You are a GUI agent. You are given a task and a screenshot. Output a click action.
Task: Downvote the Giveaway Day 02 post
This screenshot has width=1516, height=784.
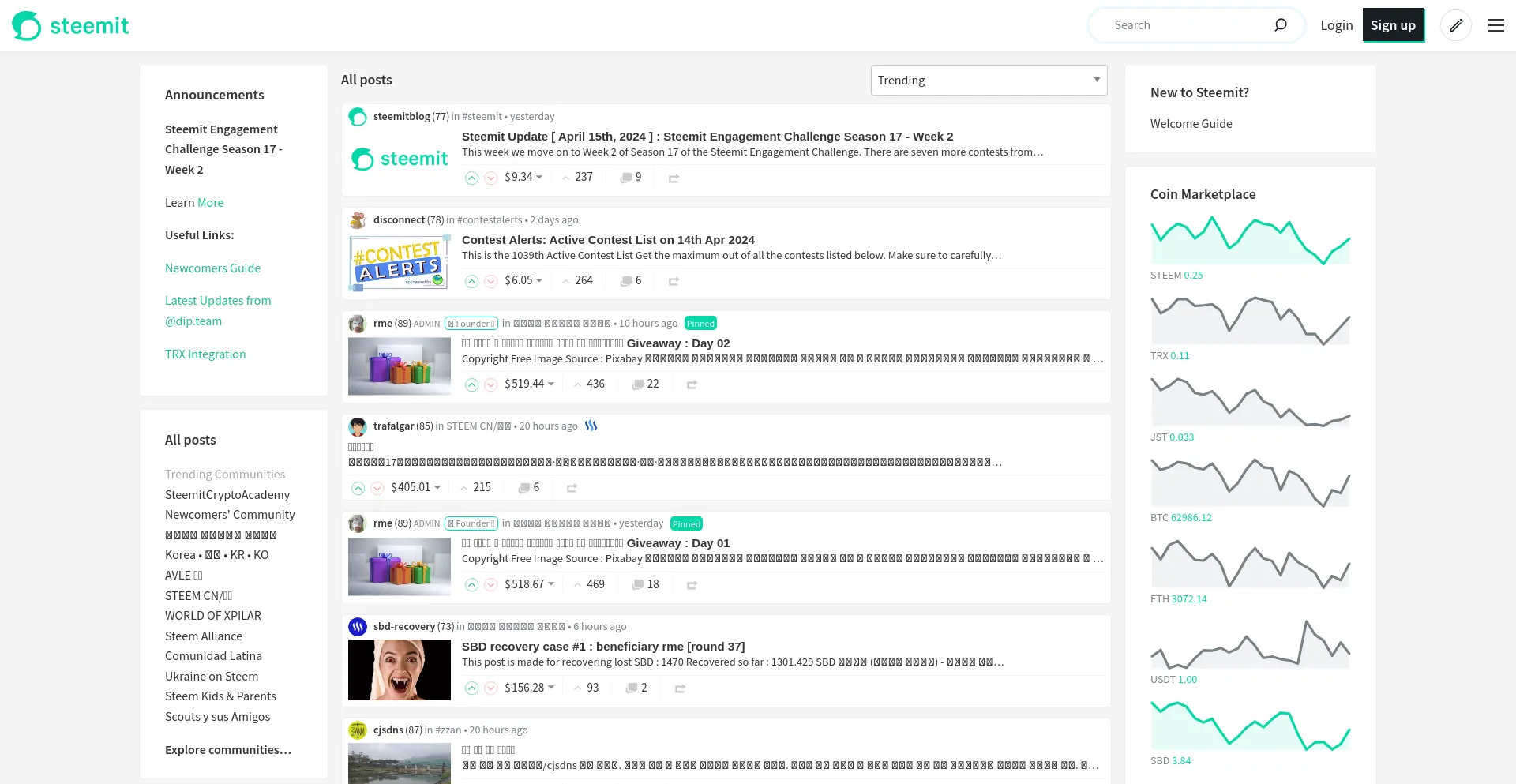pos(491,384)
